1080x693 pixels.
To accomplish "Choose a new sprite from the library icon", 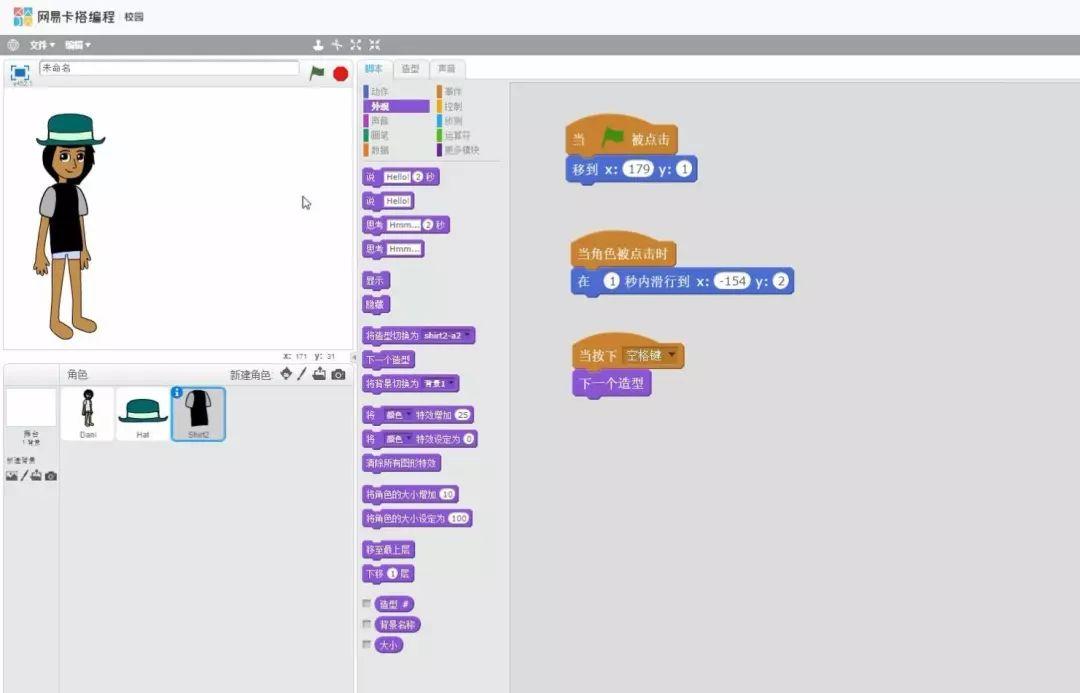I will tap(286, 374).
